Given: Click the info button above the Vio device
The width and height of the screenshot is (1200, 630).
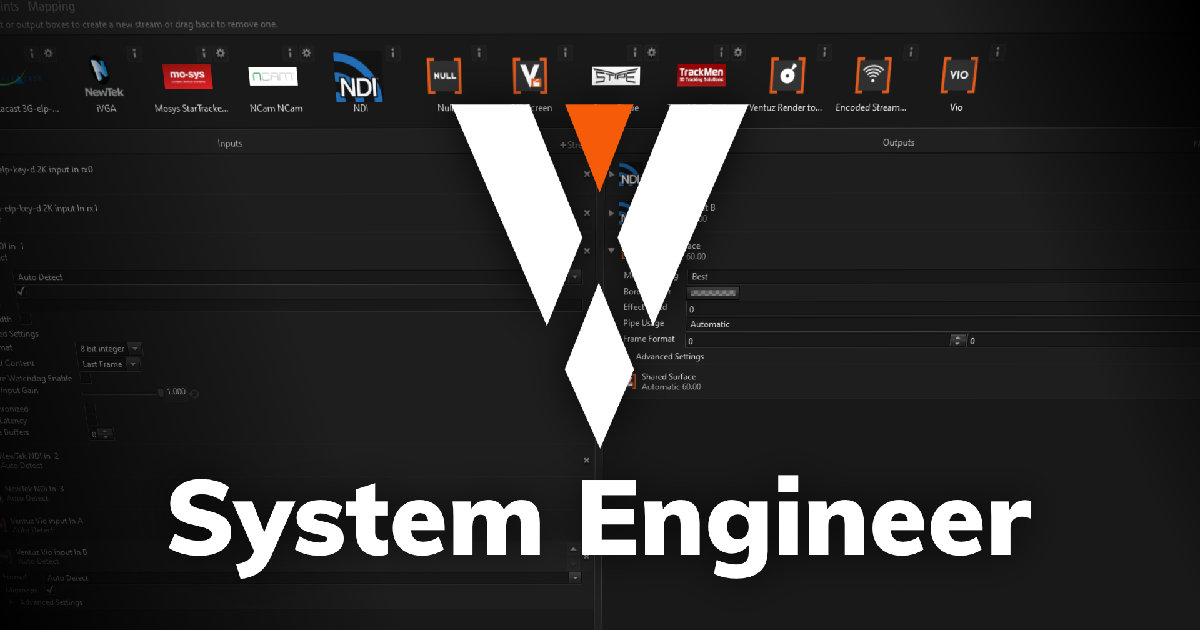Looking at the screenshot, I should (996, 52).
